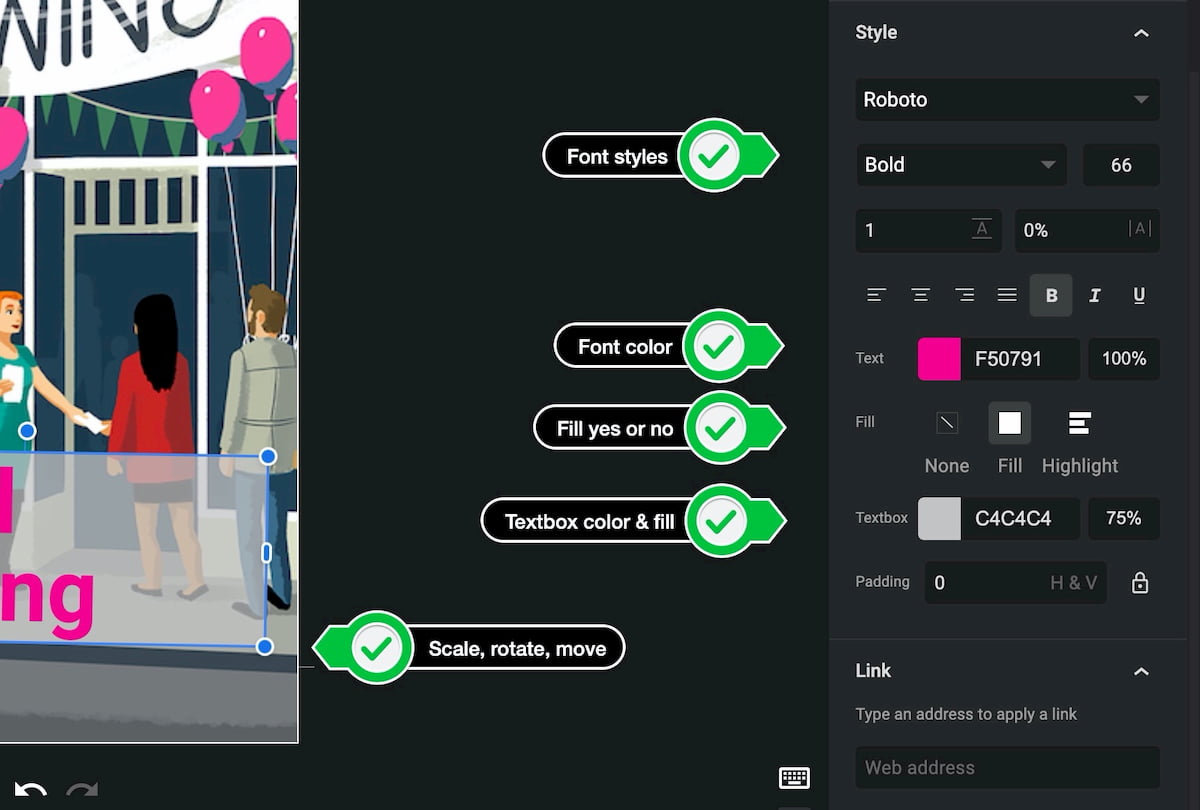Toggle italic formatting
Screen dimensions: 1200x810
coord(1095,296)
